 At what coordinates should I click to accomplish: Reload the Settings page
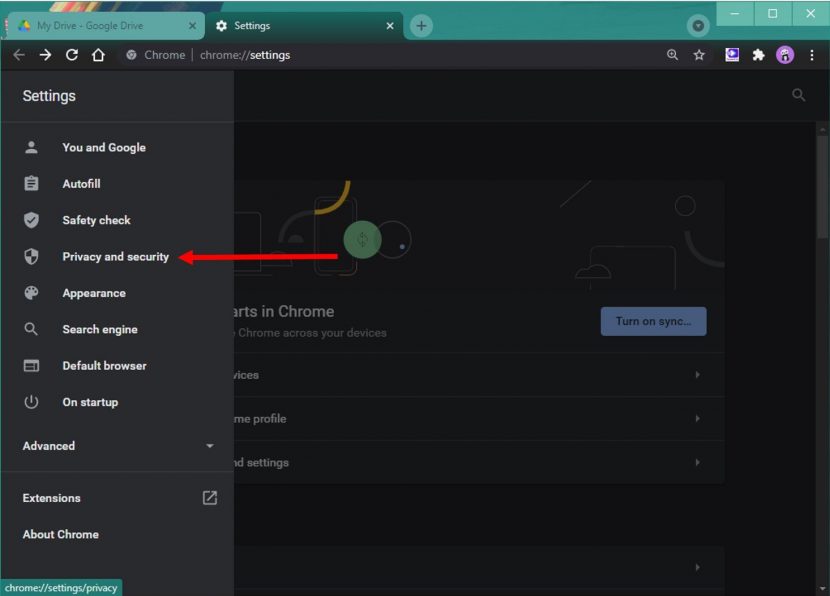click(72, 55)
